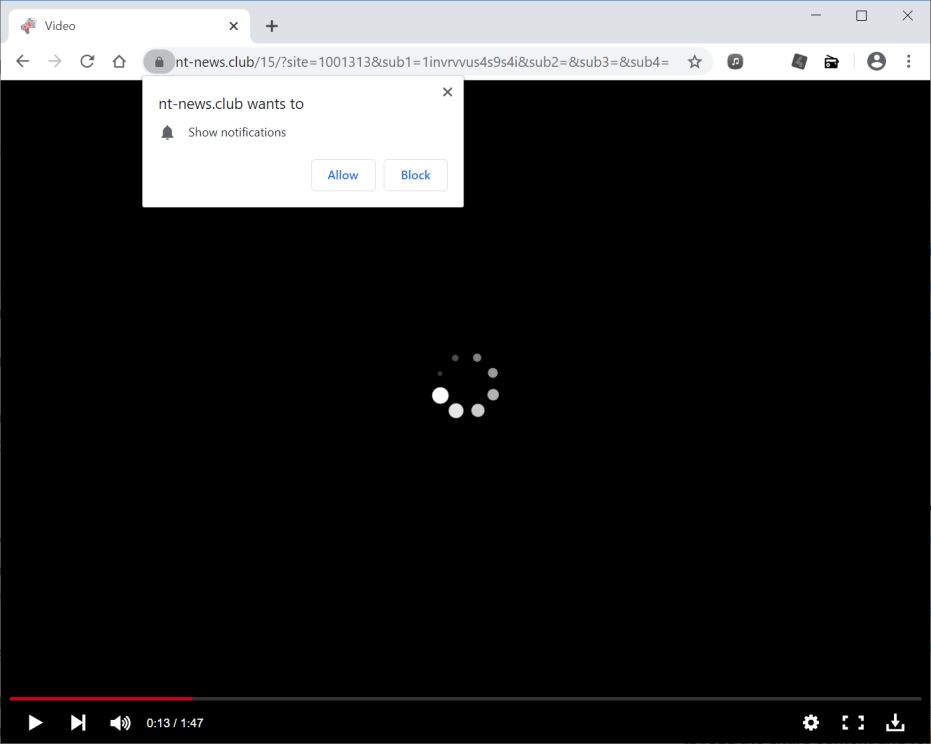931x744 pixels.
Task: Open Chrome's three-dot menu
Action: tap(908, 61)
